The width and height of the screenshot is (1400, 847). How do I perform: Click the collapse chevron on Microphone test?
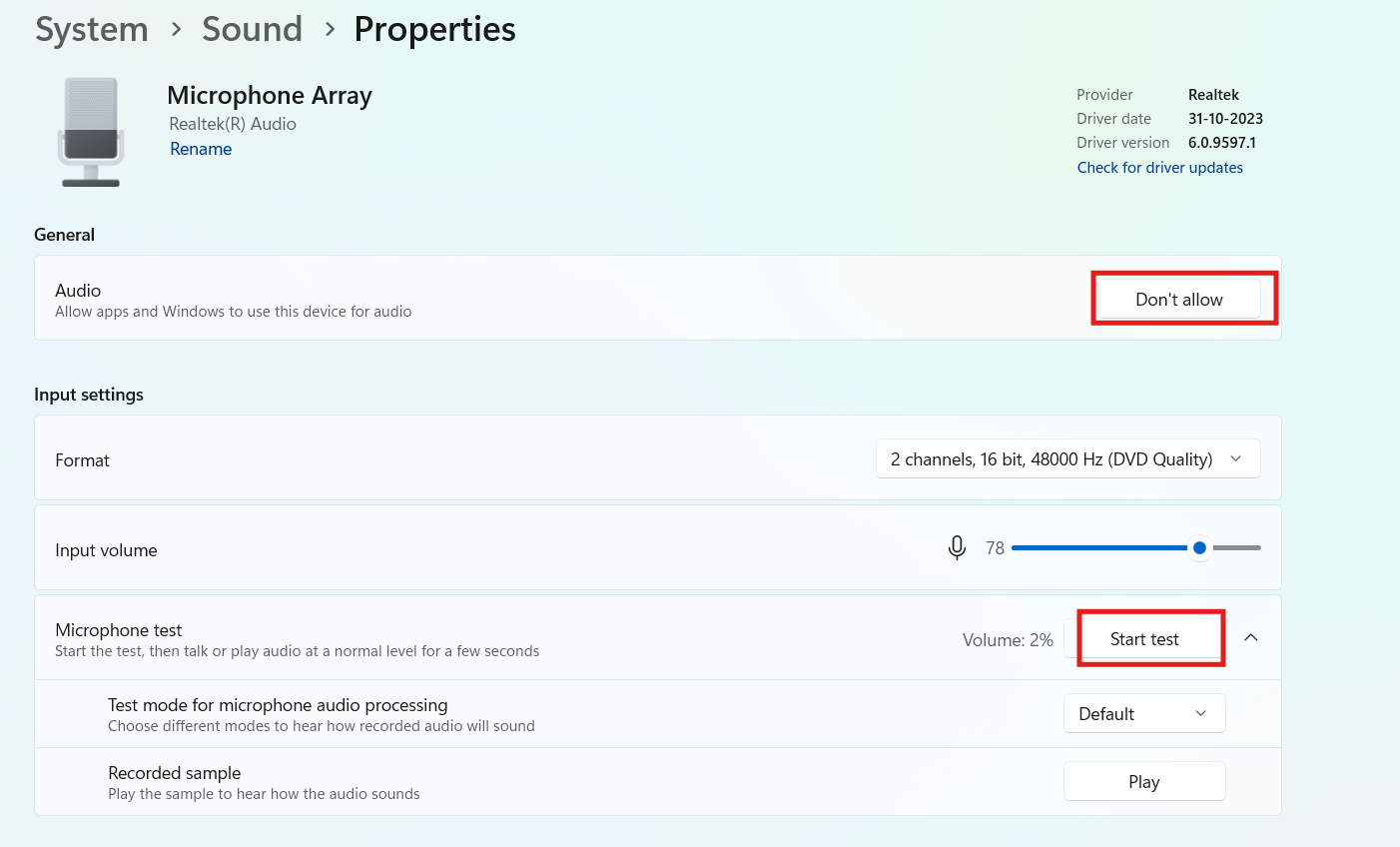coord(1251,636)
